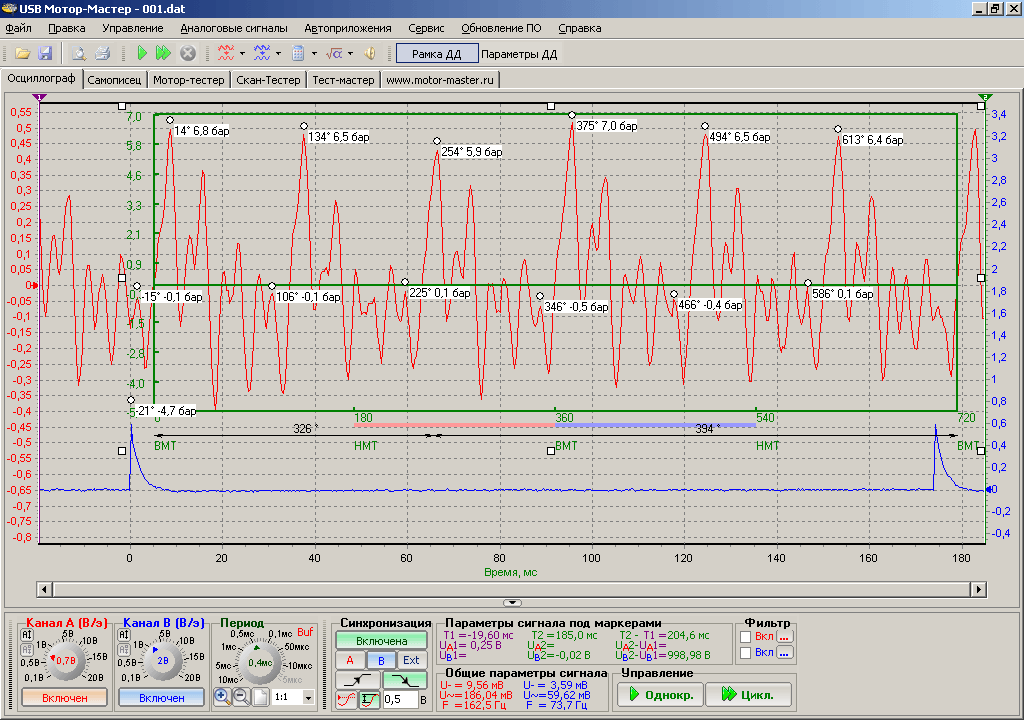Open the 1:1 zoom ratio dropdown
Image resolution: width=1024 pixels, height=720 pixels.
click(x=308, y=698)
